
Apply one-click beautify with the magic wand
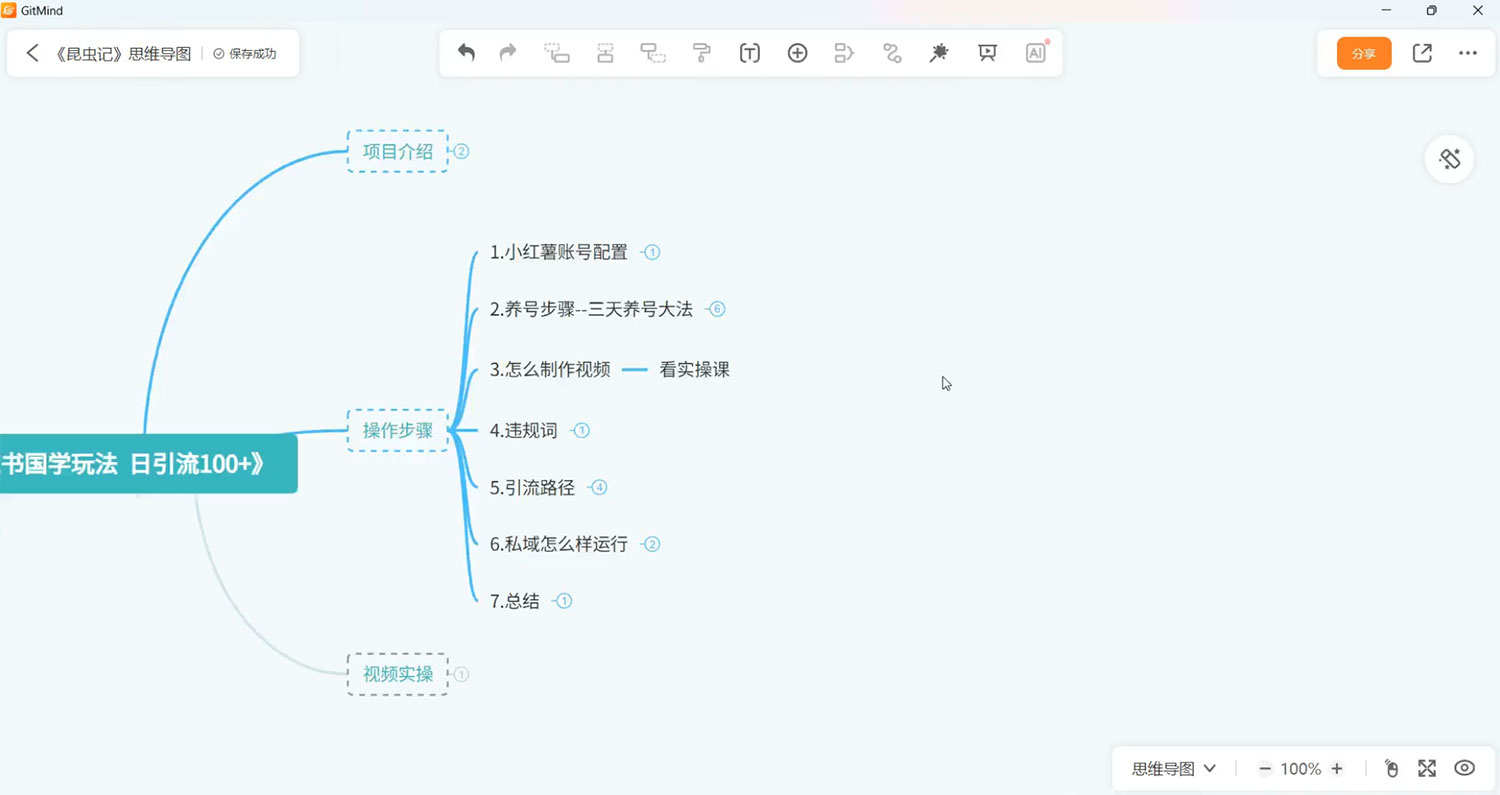939,52
